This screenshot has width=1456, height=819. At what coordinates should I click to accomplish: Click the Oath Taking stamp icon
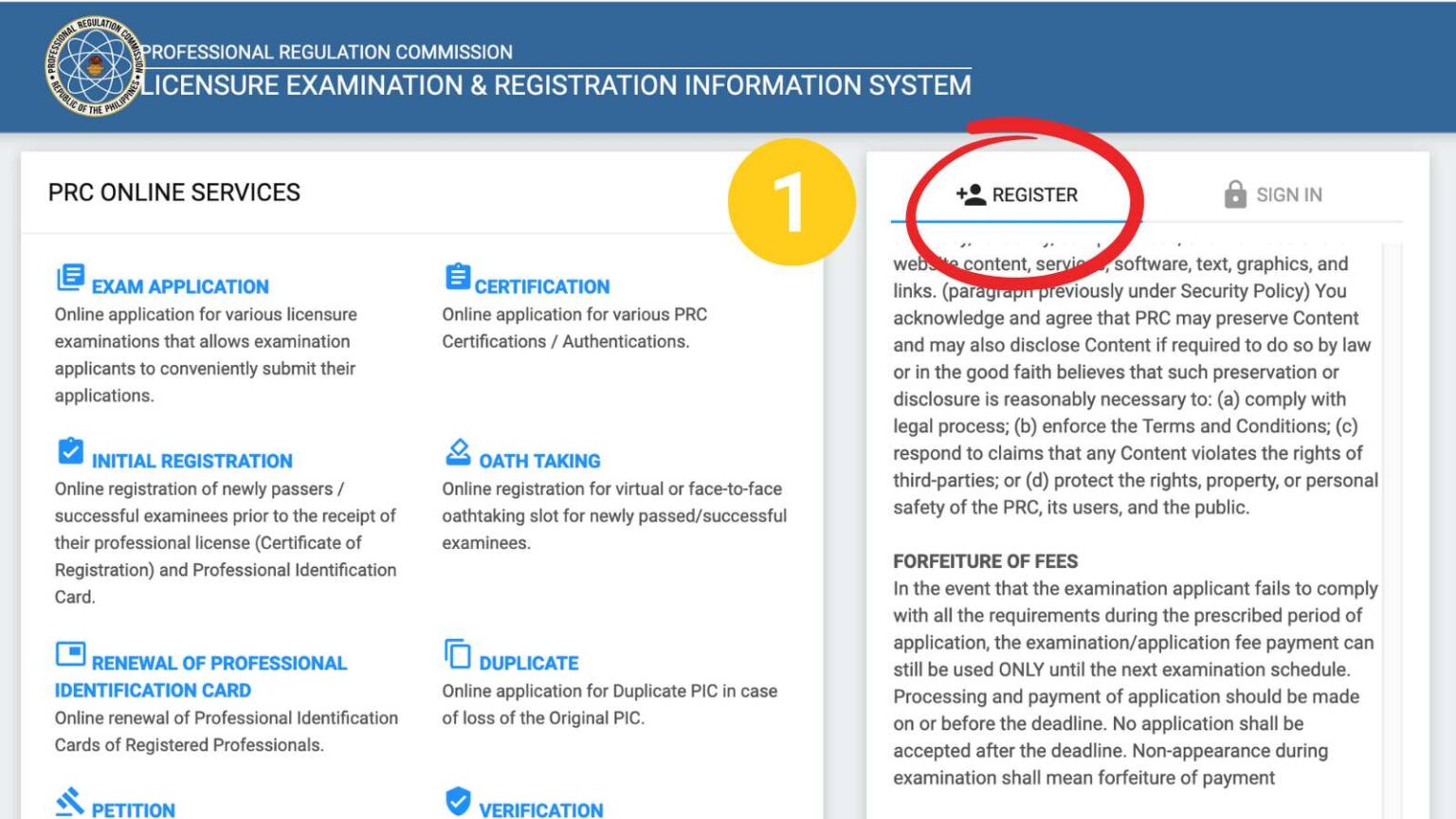458,452
